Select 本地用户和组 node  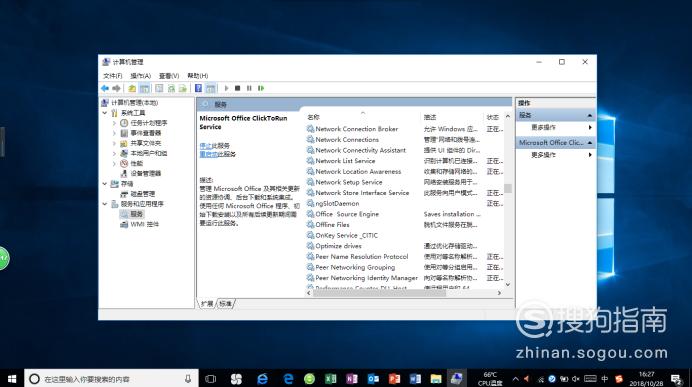point(148,153)
